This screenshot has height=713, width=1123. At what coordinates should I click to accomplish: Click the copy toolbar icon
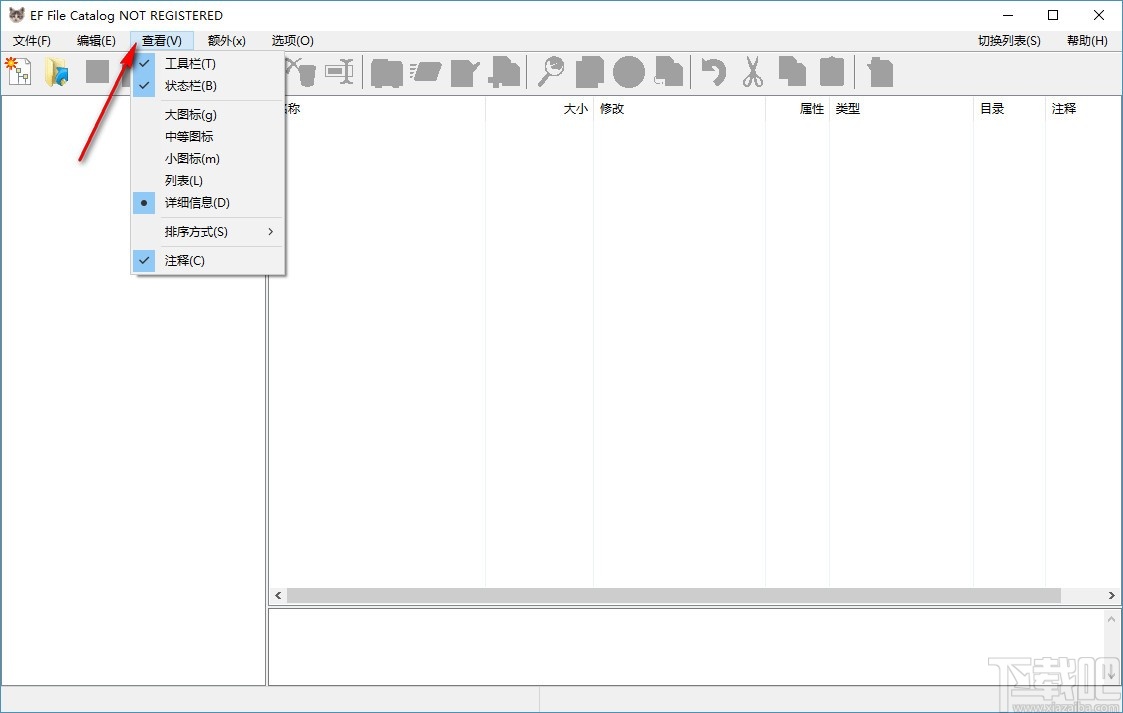click(x=792, y=71)
